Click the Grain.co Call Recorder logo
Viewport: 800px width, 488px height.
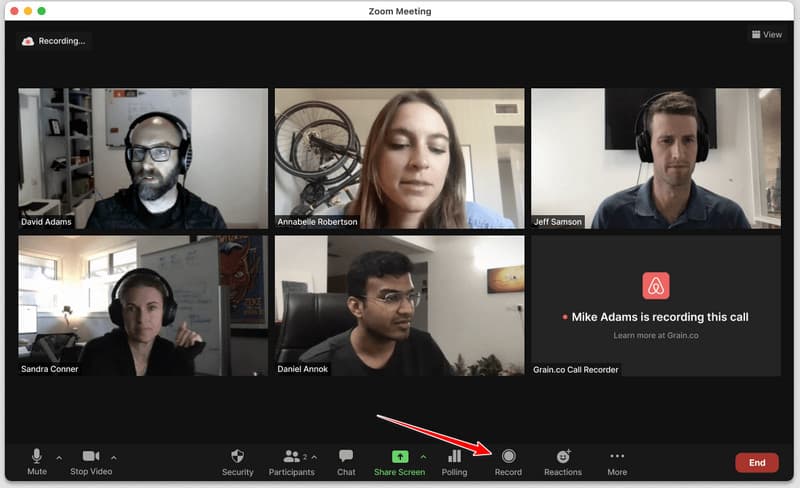tap(655, 286)
